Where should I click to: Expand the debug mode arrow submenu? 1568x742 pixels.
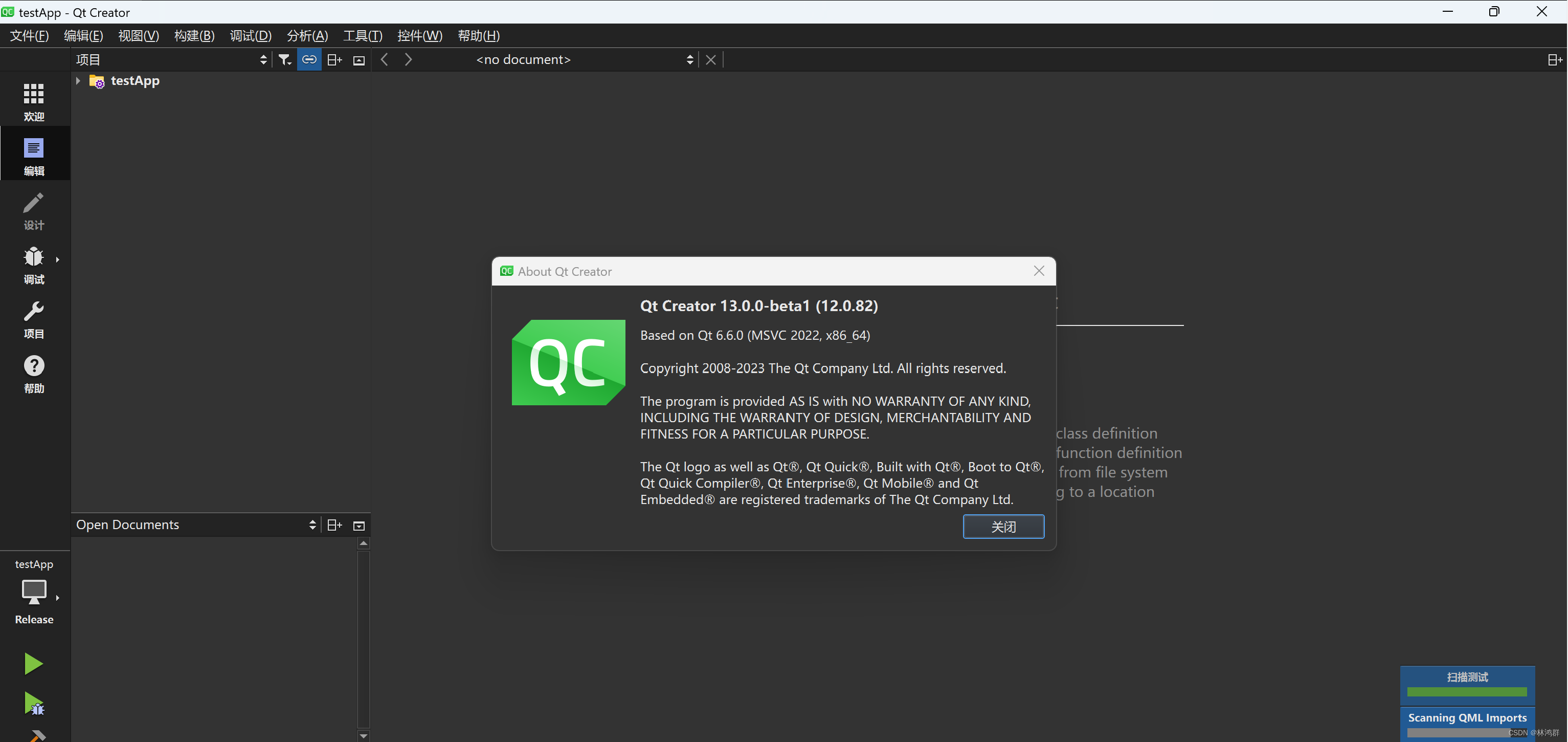point(58,259)
